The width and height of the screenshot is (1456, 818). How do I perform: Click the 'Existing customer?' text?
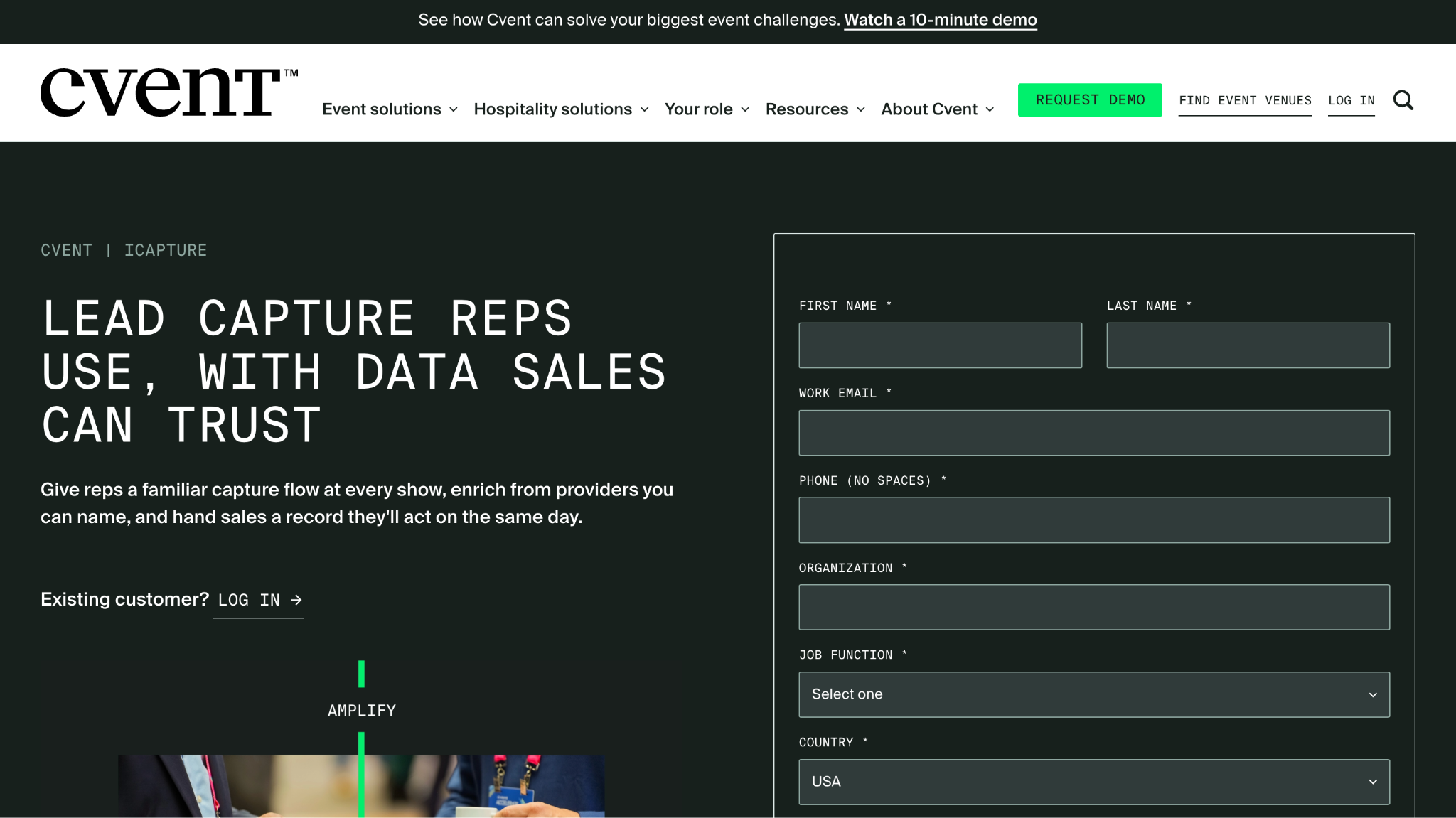[124, 599]
